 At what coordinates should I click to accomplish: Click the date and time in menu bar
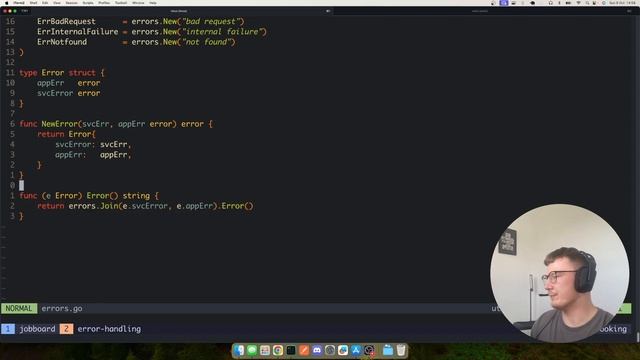pyautogui.click(x=622, y=3)
